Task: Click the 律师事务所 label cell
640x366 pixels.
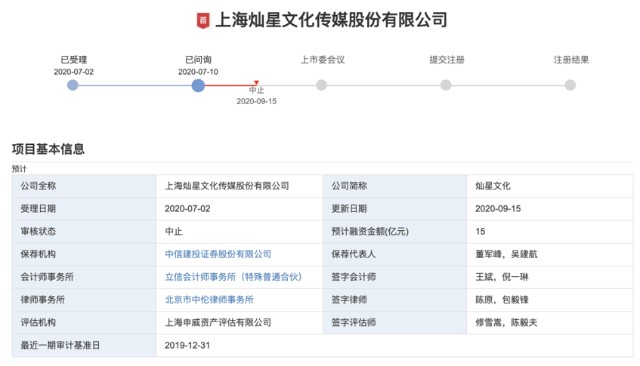Action: click(84, 300)
